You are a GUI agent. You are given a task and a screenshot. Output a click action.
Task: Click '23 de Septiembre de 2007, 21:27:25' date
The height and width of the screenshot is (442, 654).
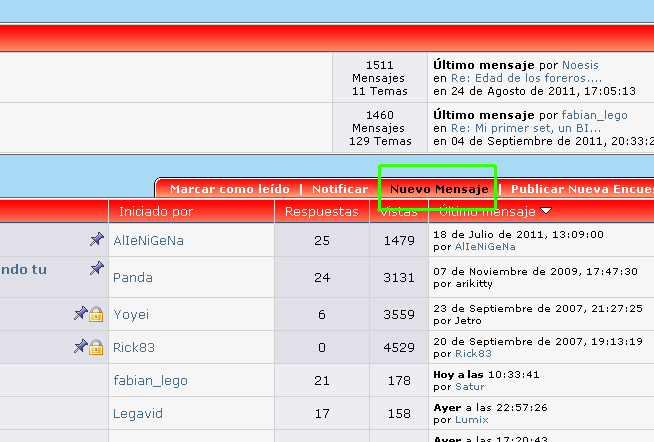tap(538, 309)
